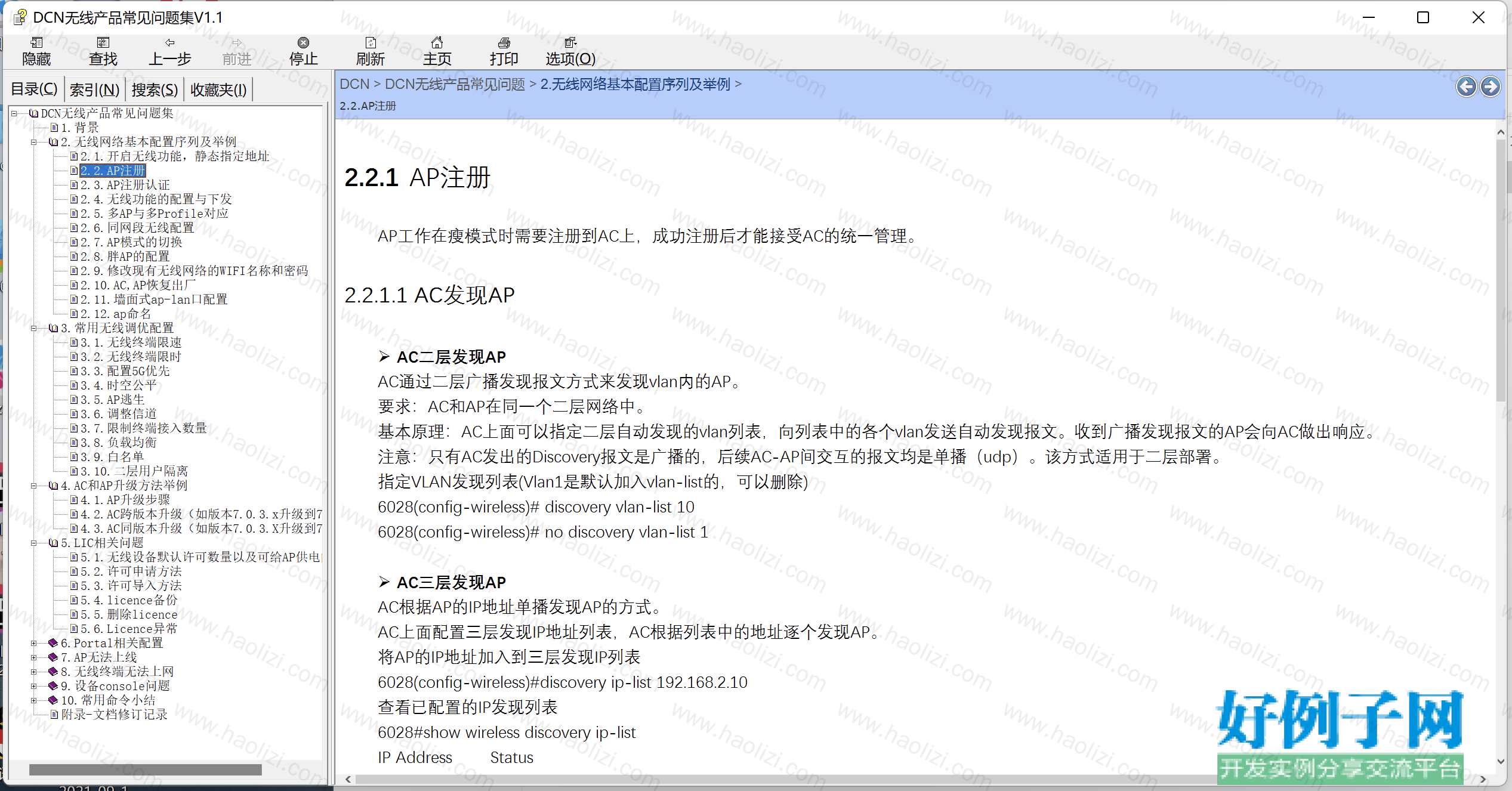Expand the 6. Portal相关配置 node
The image size is (1512, 791).
tap(34, 643)
